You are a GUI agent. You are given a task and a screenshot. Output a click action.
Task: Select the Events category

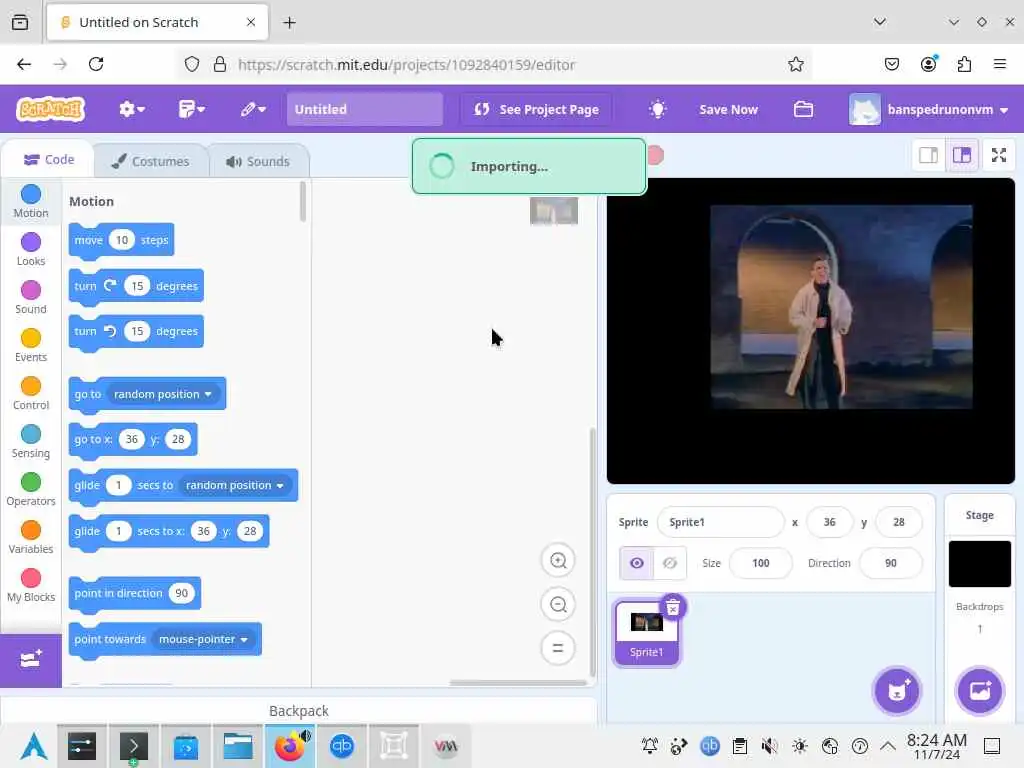31,345
